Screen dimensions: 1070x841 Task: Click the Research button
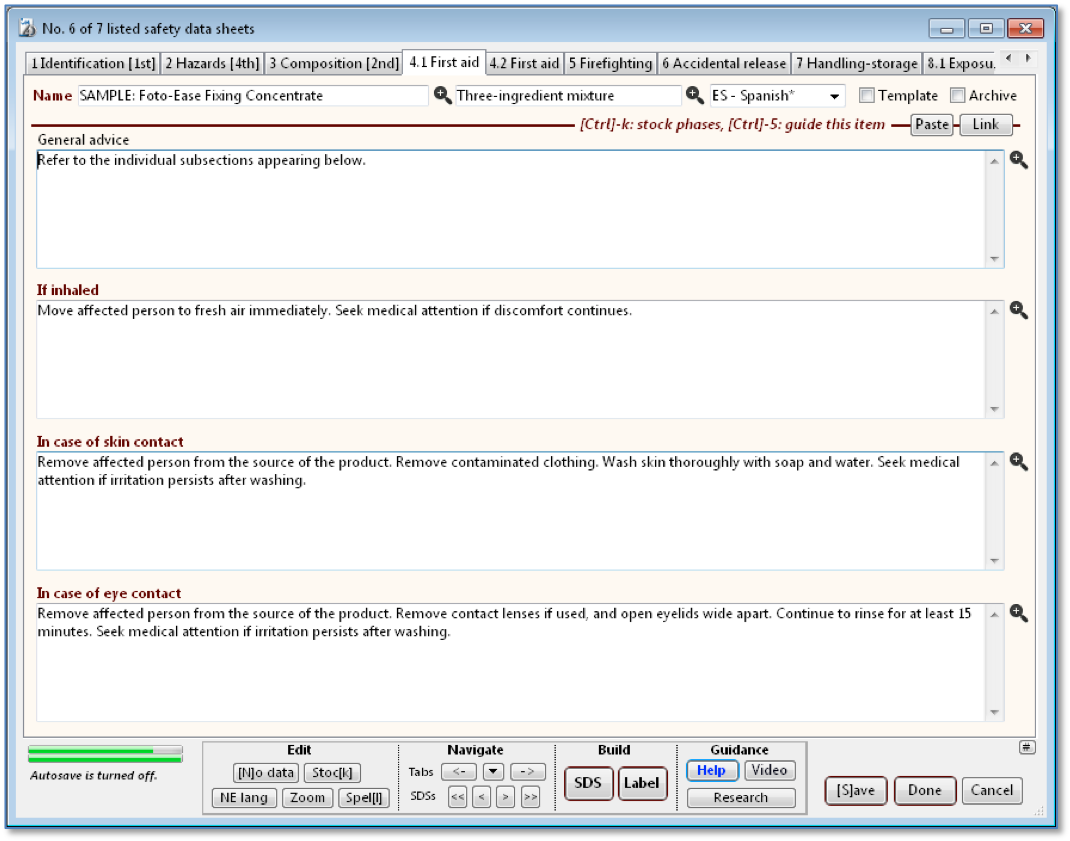click(741, 797)
